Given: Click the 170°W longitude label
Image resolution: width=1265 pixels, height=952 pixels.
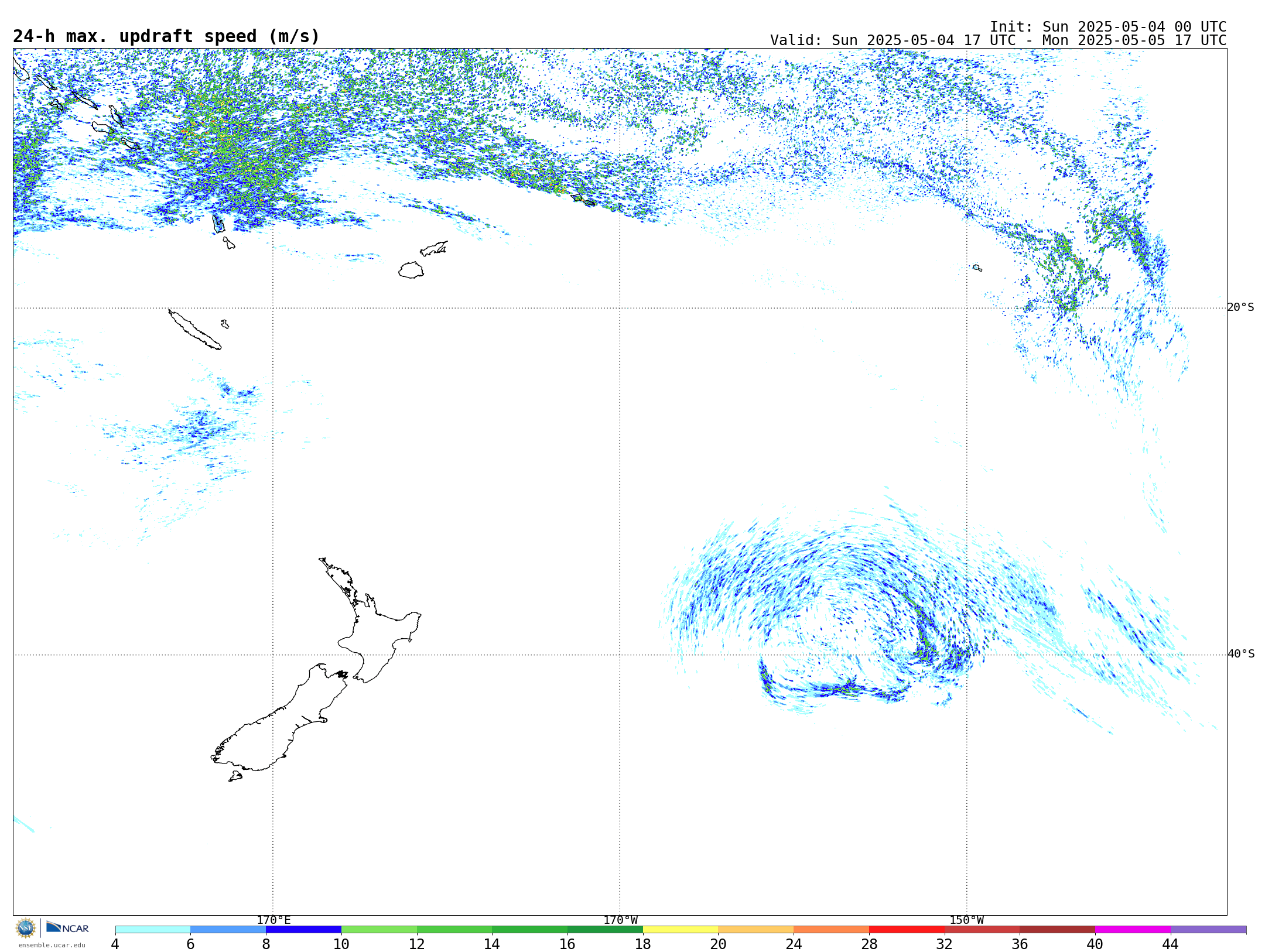Looking at the screenshot, I should point(620,920).
